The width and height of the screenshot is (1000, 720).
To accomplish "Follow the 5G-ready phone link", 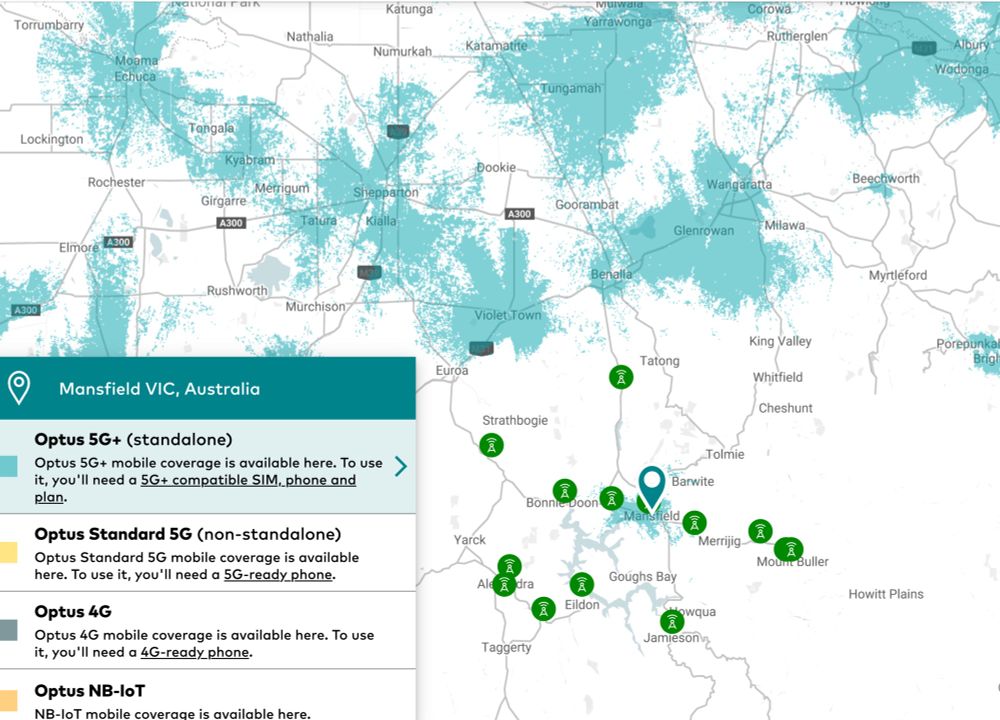I will pyautogui.click(x=278, y=575).
